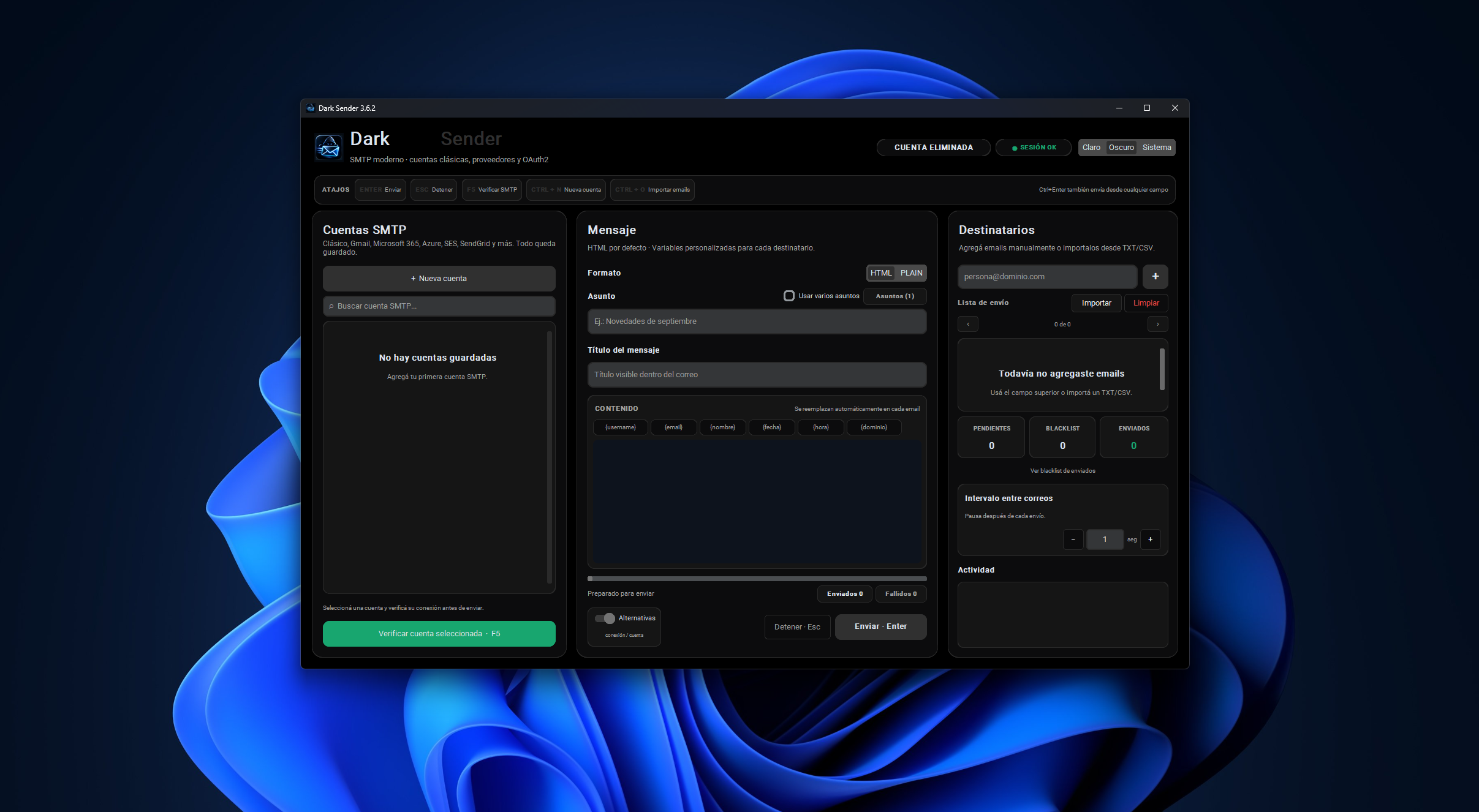The height and width of the screenshot is (812, 1479).
Task: Click the recipient list scrollbar
Action: pyautogui.click(x=1162, y=369)
